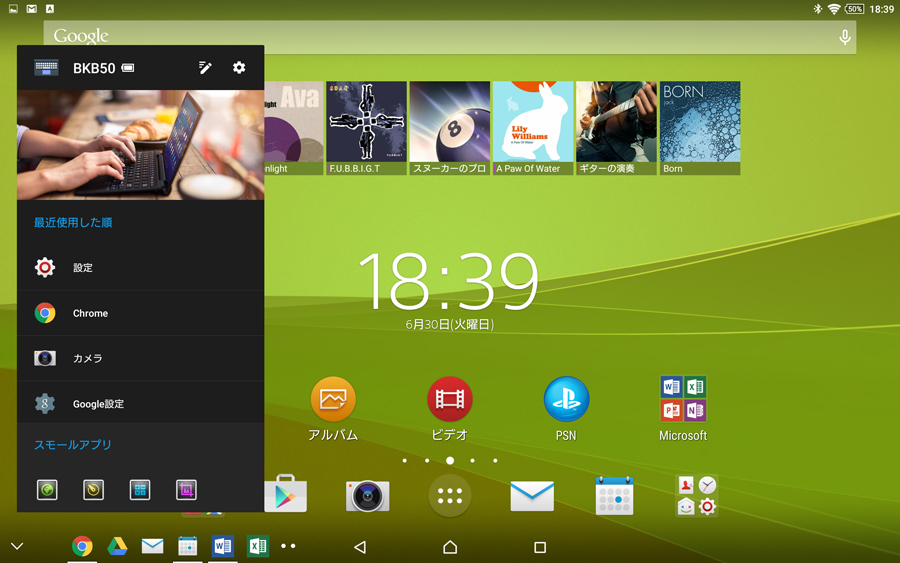Open the アルバム album app
900x563 pixels.
[x=333, y=400]
